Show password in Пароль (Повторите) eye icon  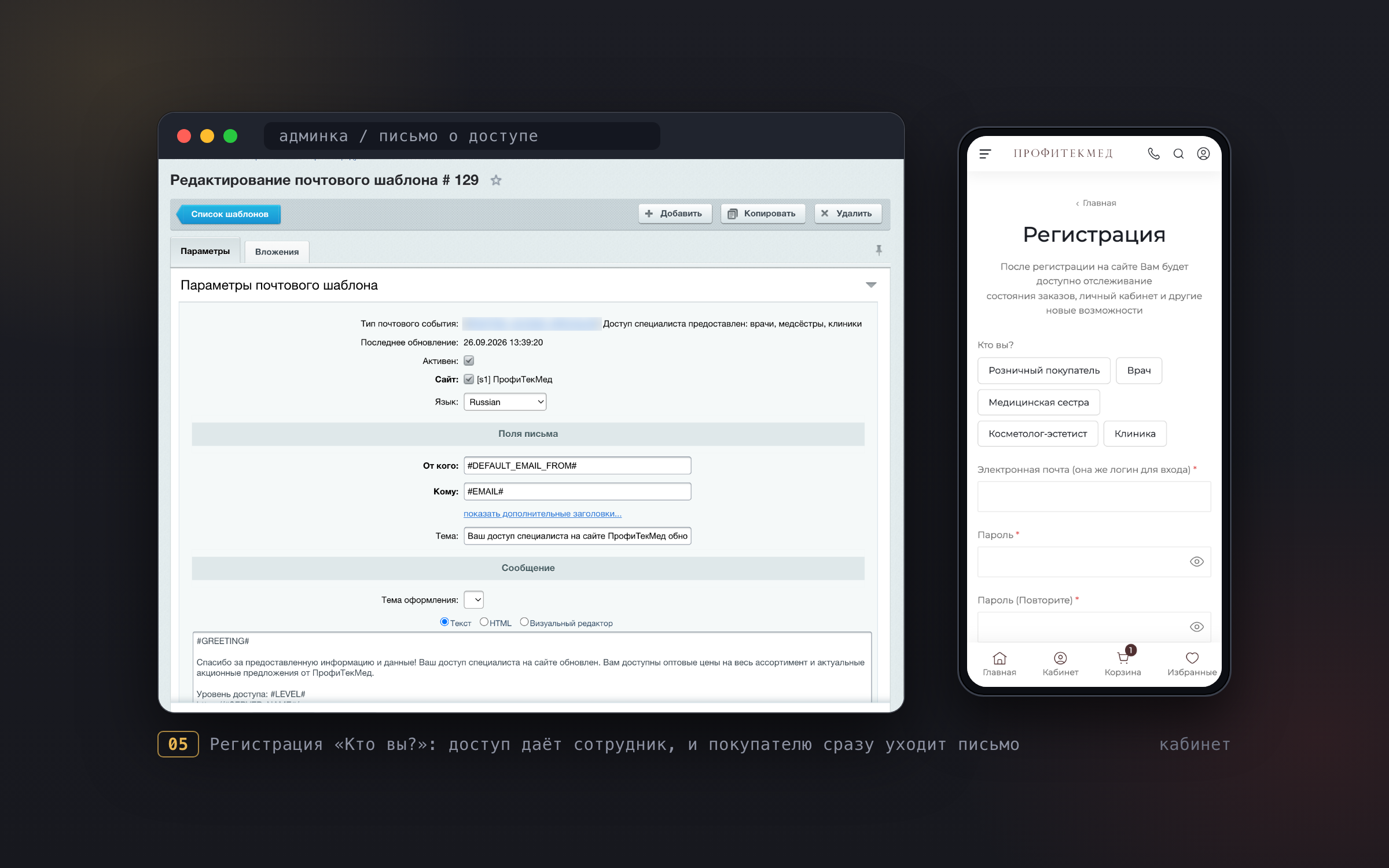pos(1197,627)
